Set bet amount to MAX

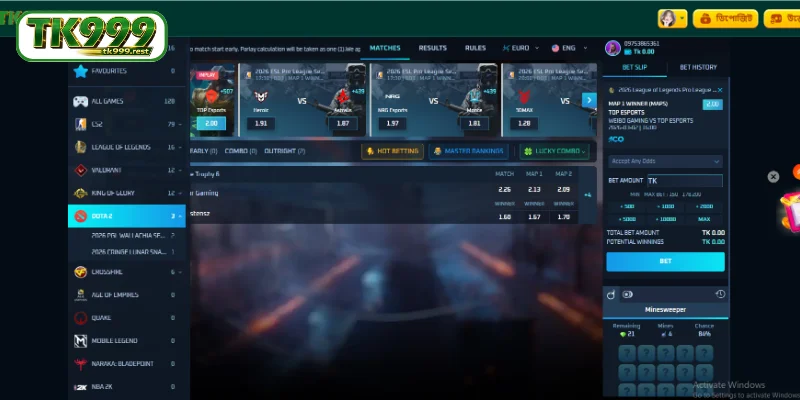(x=704, y=219)
